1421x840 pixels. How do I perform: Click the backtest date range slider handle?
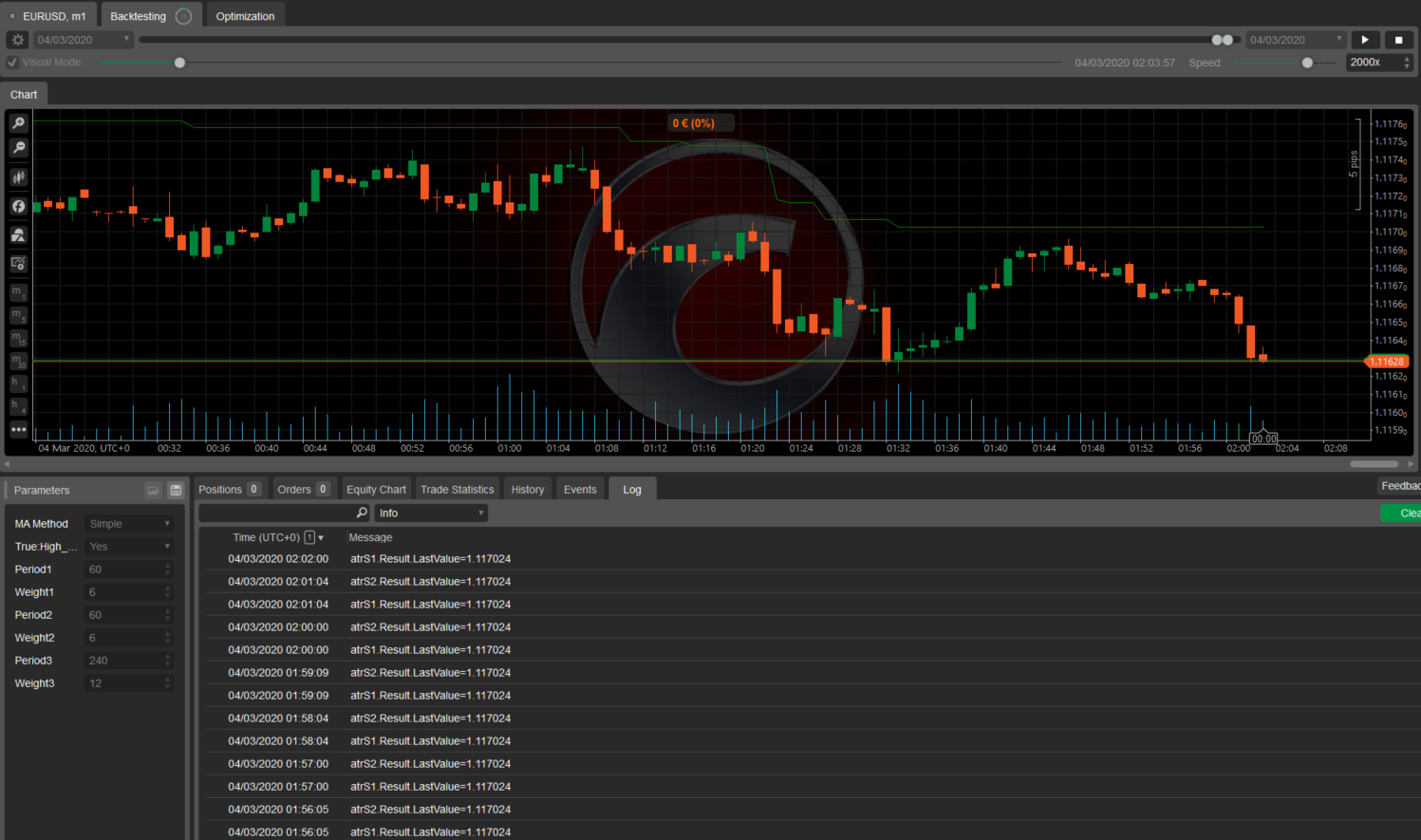pos(1223,40)
